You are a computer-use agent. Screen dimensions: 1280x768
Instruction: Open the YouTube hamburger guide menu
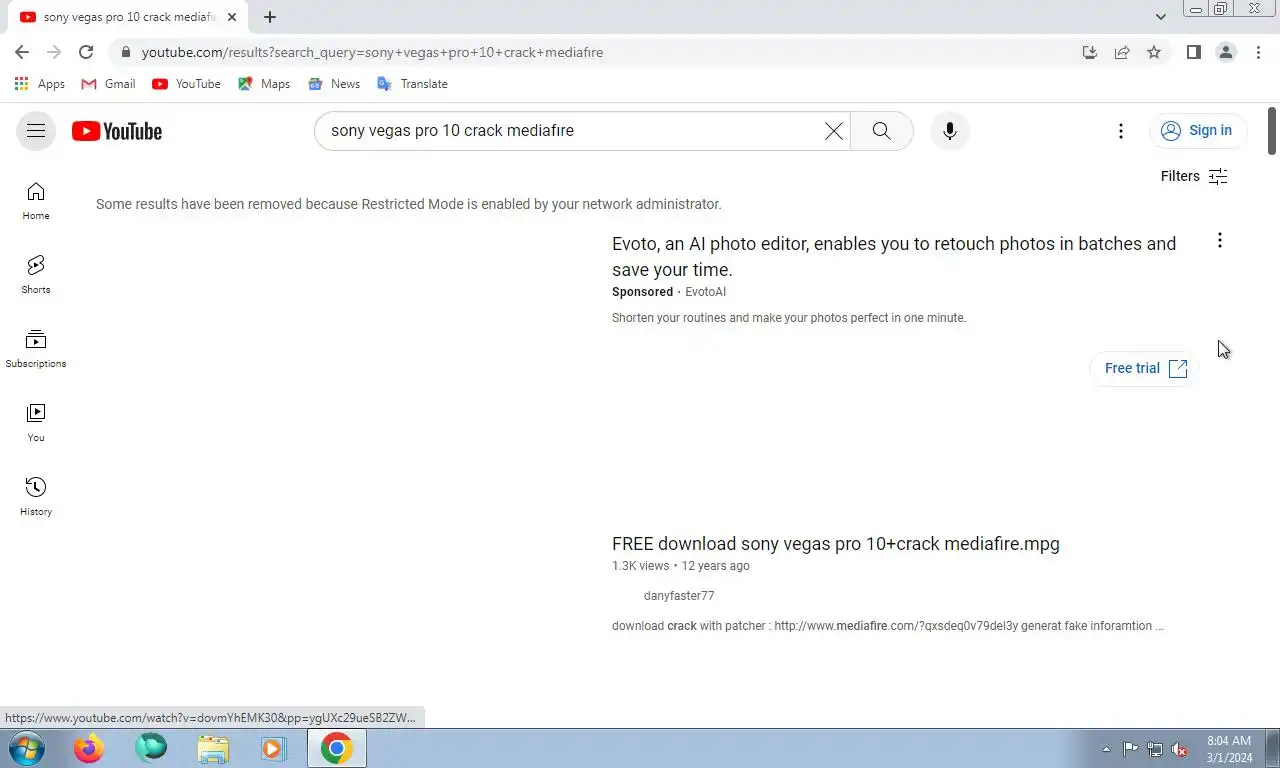pyautogui.click(x=36, y=131)
